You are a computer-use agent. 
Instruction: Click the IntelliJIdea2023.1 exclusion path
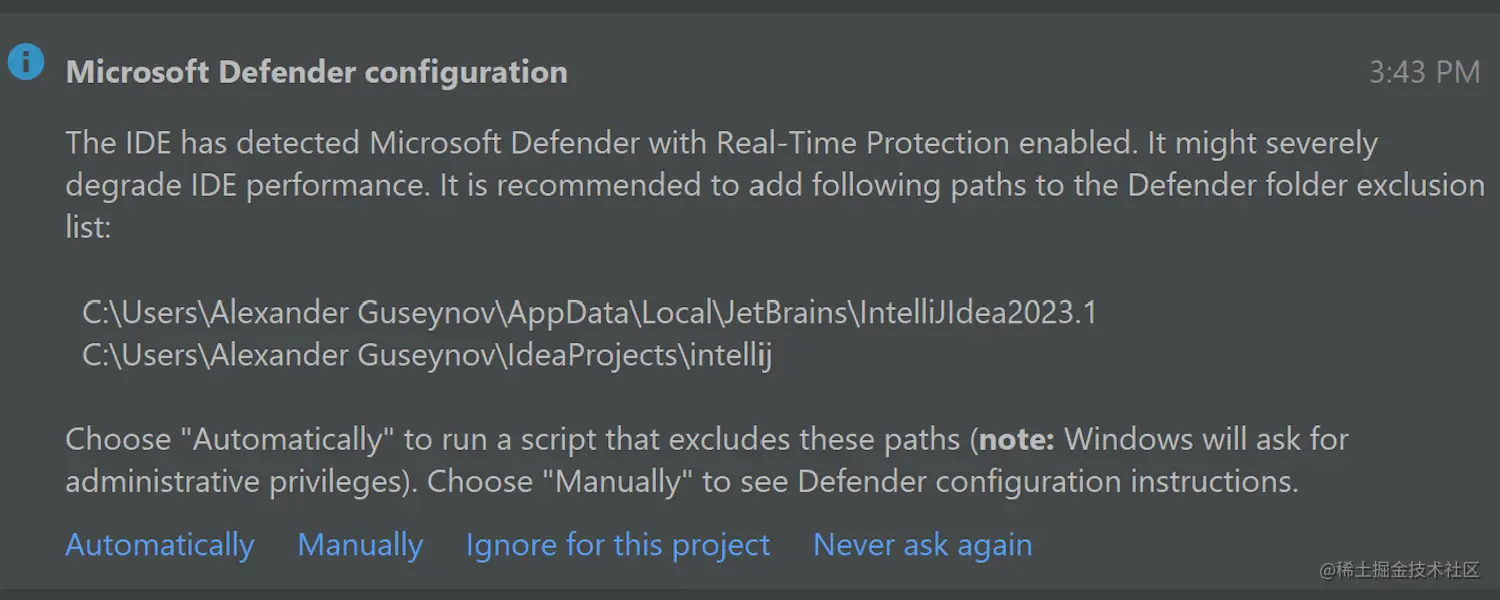pyautogui.click(x=590, y=312)
